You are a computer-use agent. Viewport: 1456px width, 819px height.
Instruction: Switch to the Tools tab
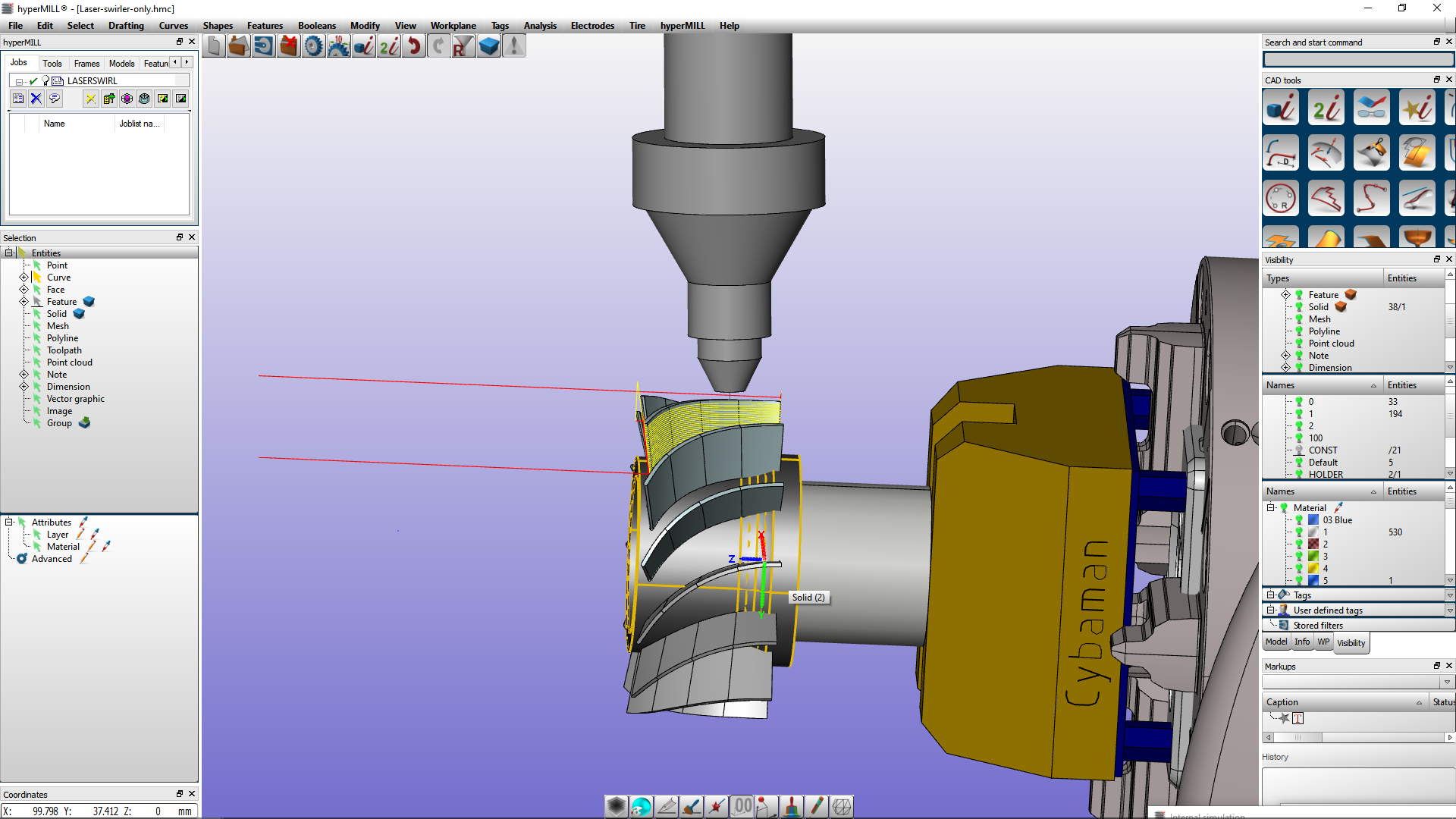(52, 64)
